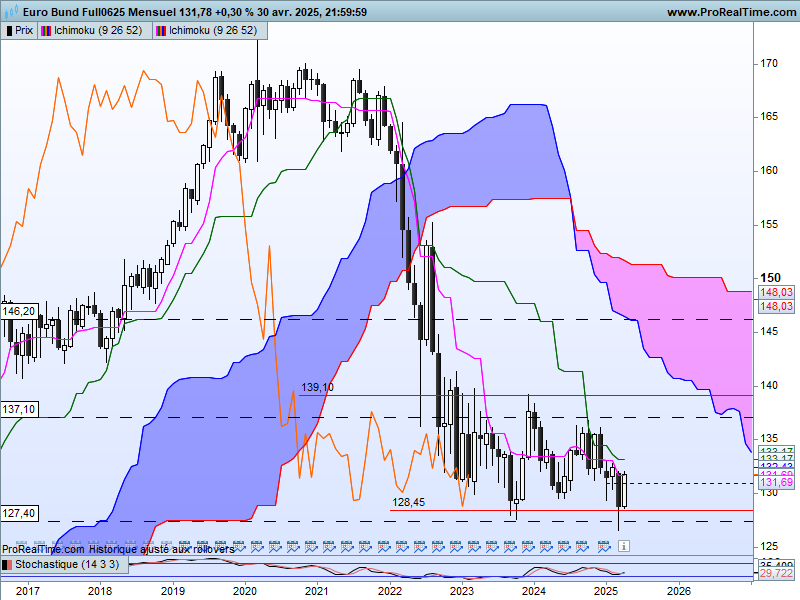Open the info icon near the time axis
Screen dimensions: 800x600
coord(623,546)
